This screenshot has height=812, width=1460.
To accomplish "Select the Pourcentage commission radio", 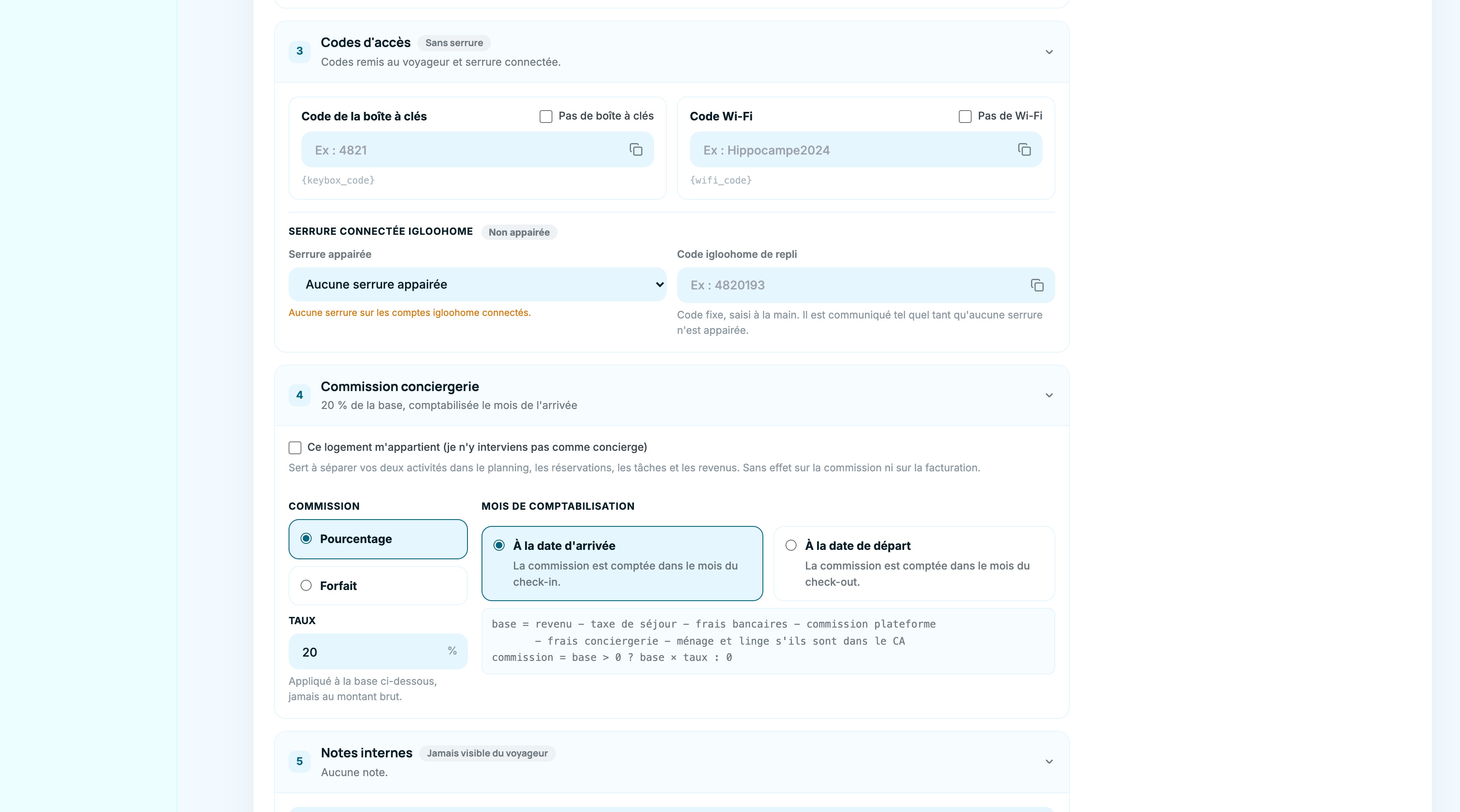I will pyautogui.click(x=378, y=539).
